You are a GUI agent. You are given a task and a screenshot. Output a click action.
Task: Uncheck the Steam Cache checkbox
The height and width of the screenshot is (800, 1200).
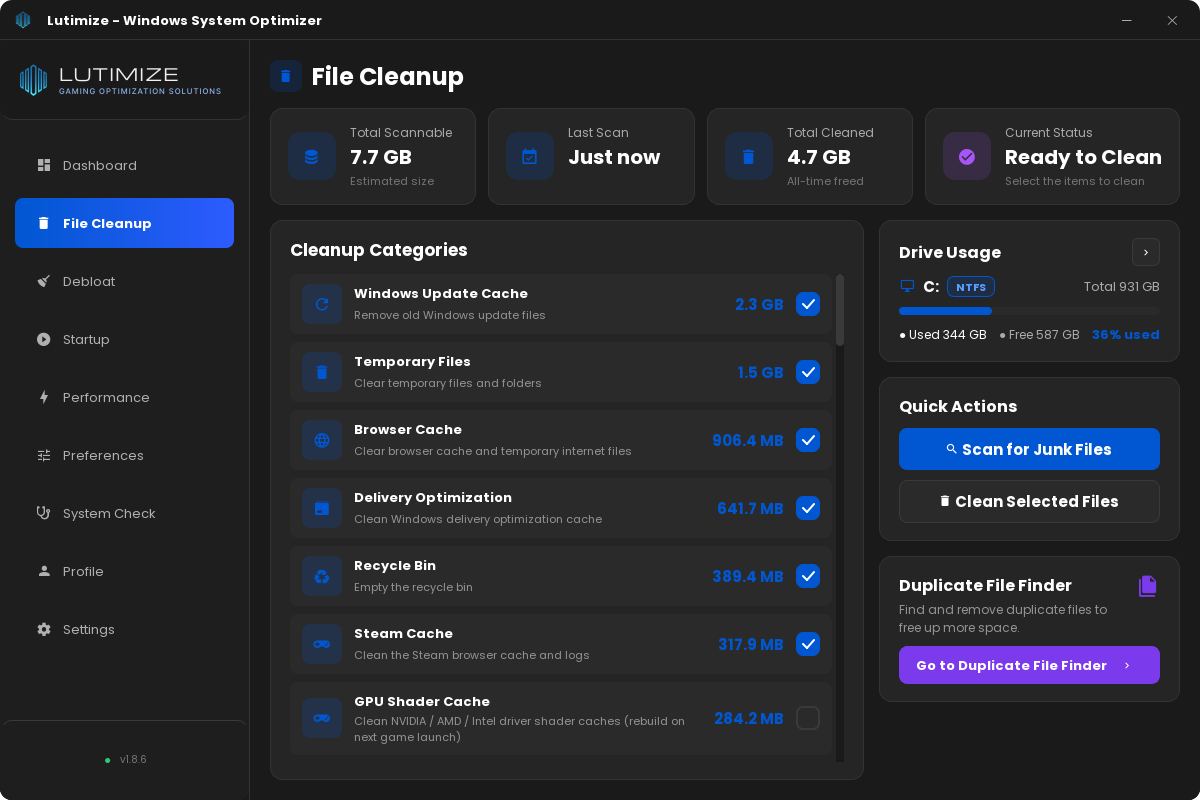click(x=808, y=644)
